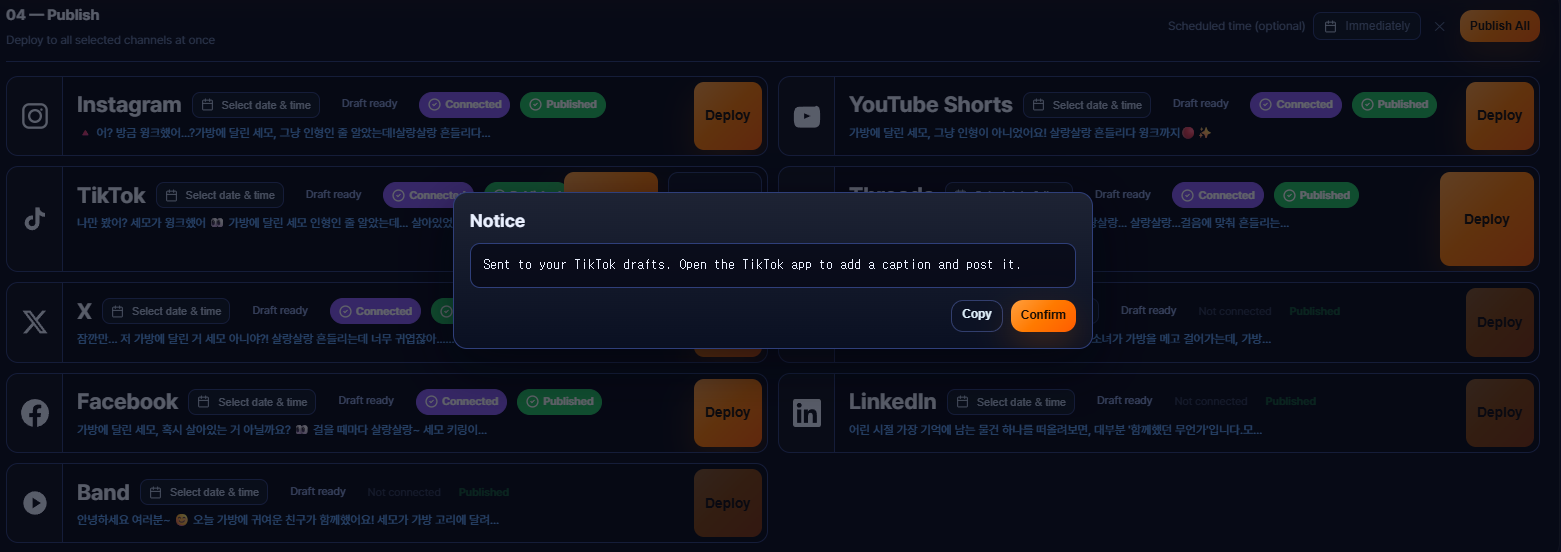Viewport: 1561px width, 552px height.
Task: Open LinkedIn Select date & time picker
Action: click(1011, 402)
